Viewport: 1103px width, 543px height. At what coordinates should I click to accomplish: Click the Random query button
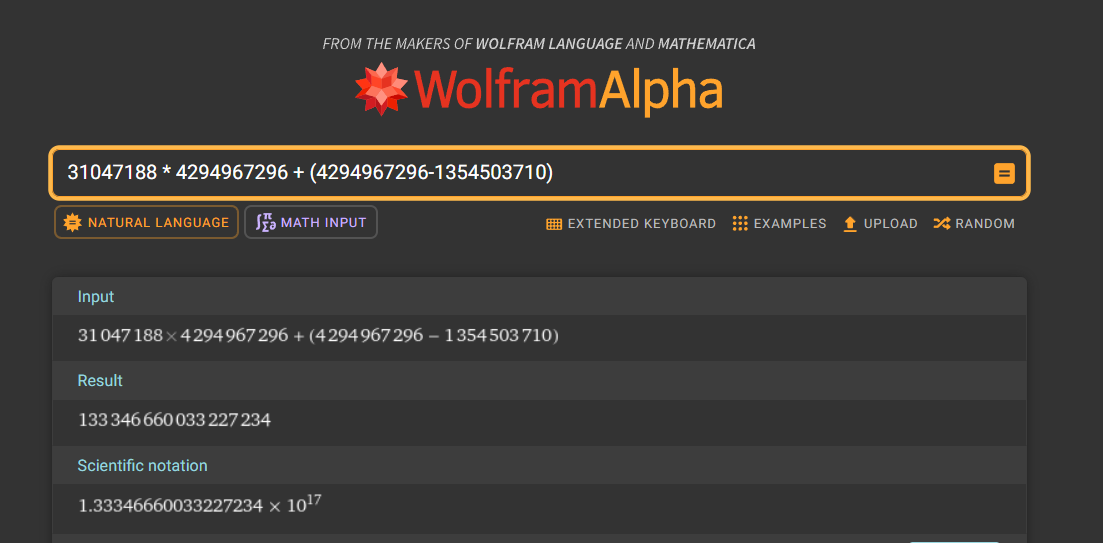coord(974,224)
